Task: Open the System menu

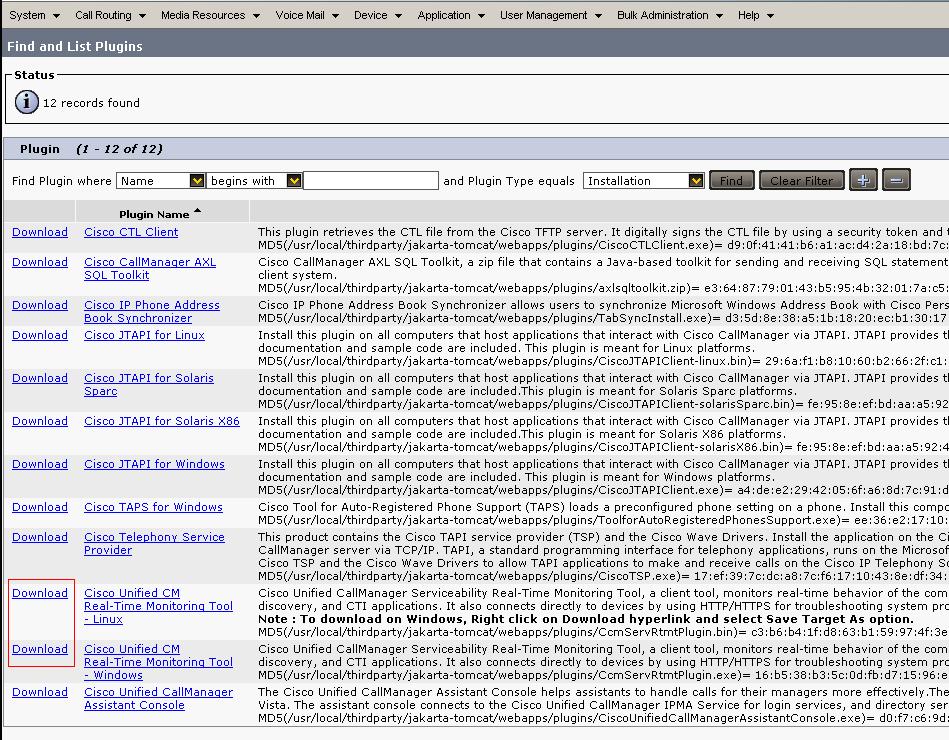Action: (34, 15)
